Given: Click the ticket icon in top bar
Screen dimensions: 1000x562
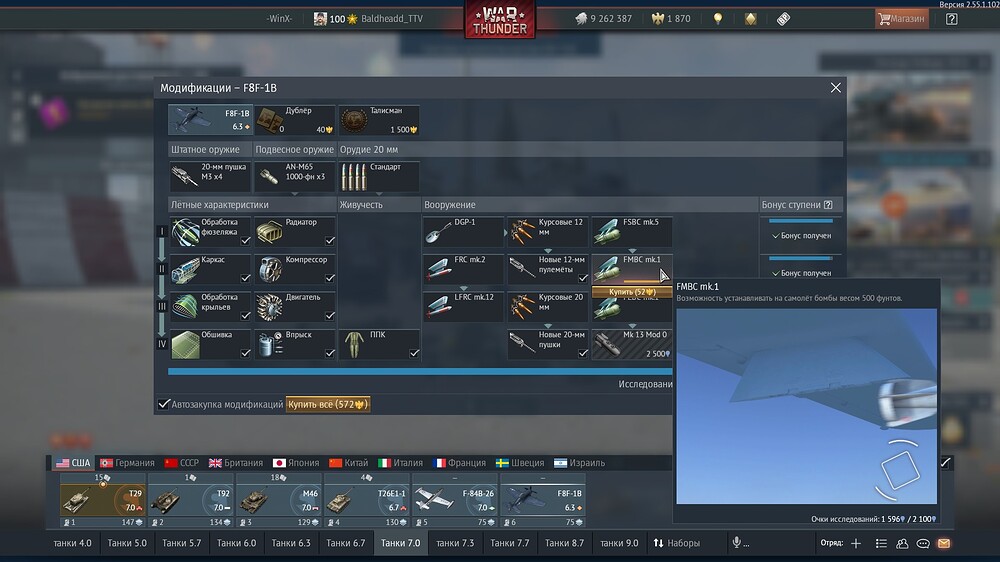Looking at the screenshot, I should pos(783,18).
